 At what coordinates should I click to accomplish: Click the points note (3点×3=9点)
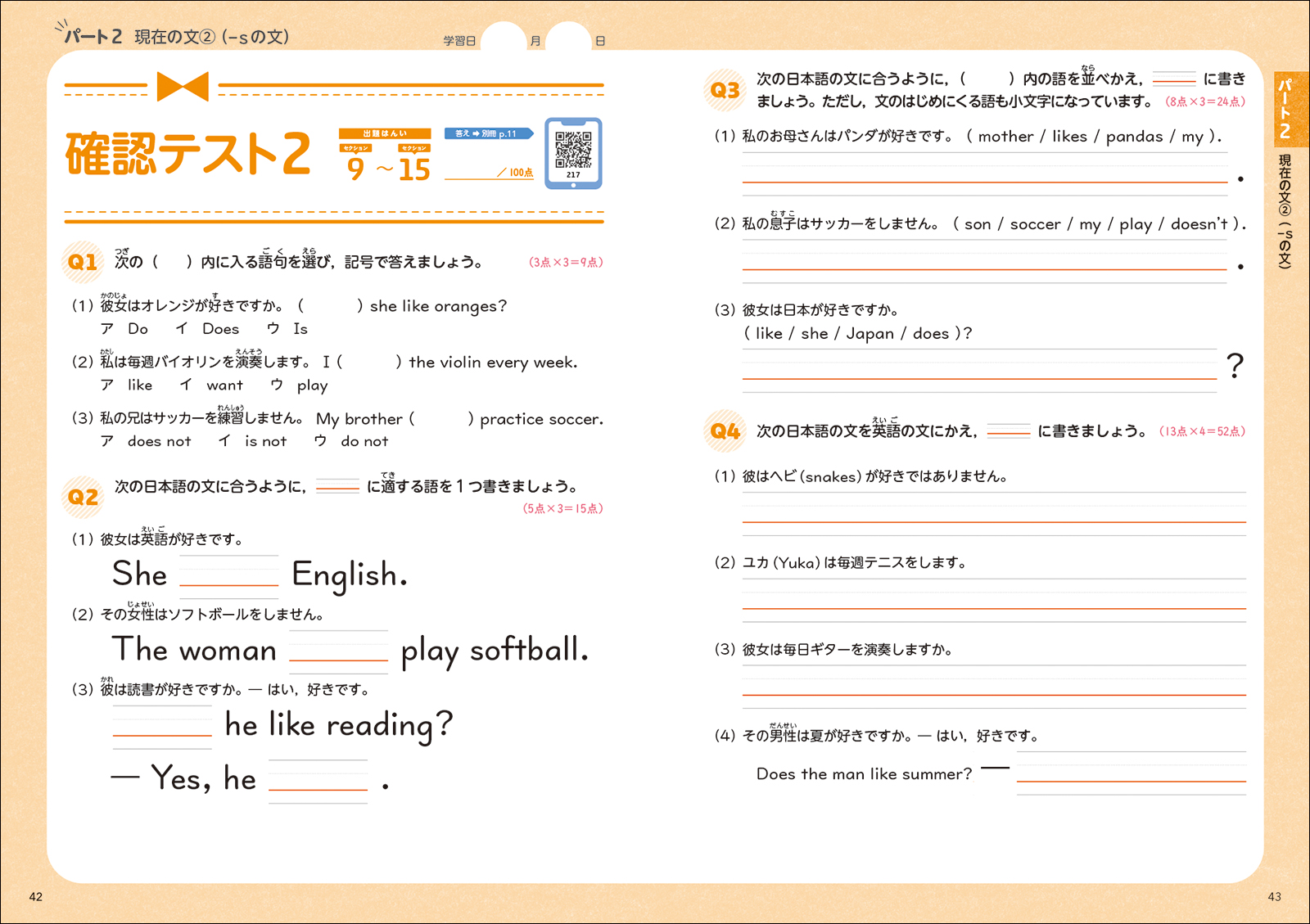(x=566, y=262)
